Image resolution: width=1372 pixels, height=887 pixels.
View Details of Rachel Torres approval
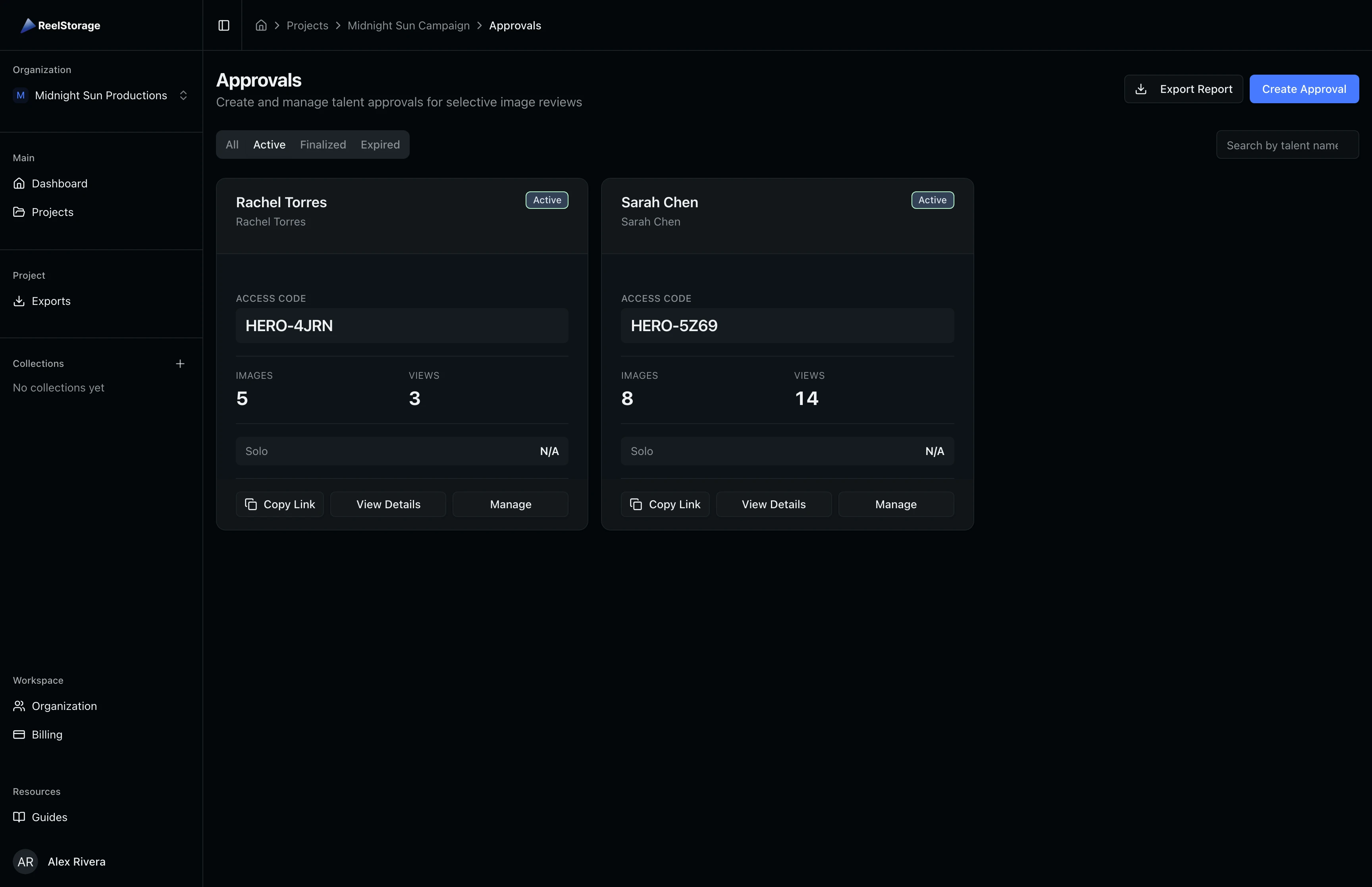click(x=388, y=504)
